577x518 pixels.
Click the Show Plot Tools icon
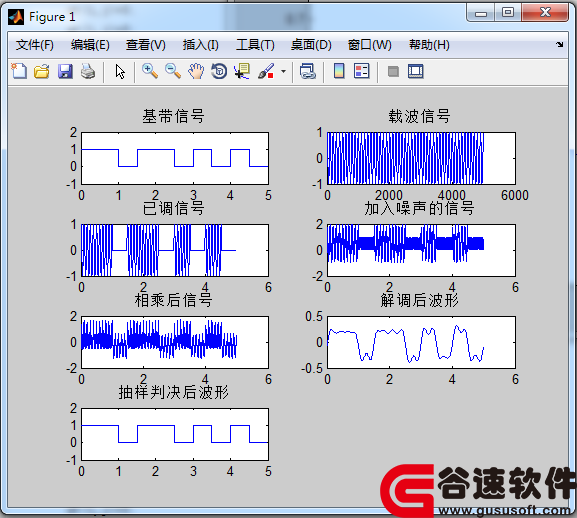416,71
